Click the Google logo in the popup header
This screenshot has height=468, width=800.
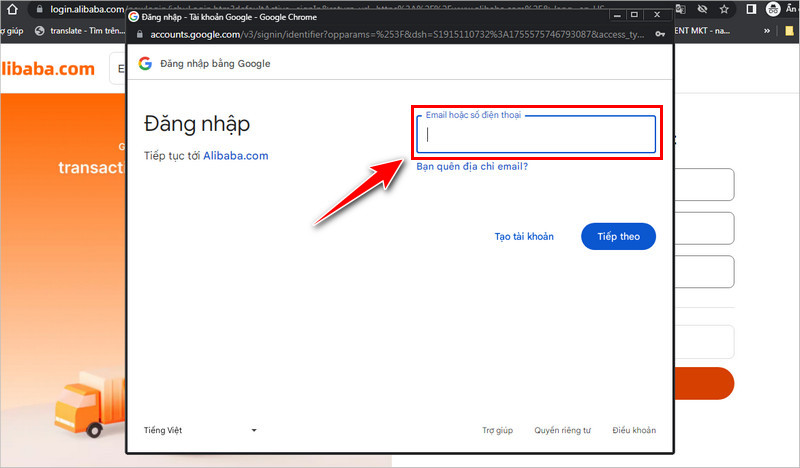tap(145, 63)
